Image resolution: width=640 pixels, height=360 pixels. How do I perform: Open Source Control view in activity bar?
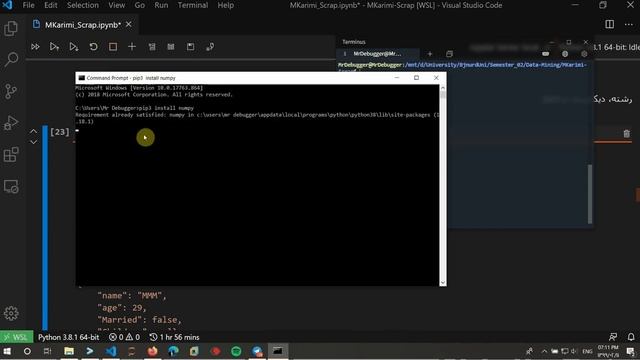pyautogui.click(x=11, y=91)
